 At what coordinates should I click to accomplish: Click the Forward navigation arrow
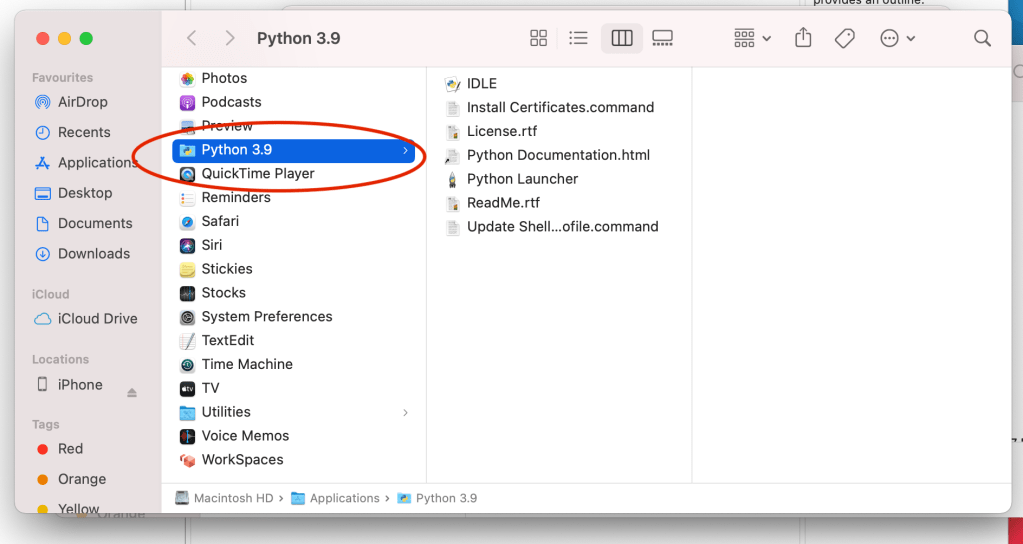[230, 38]
